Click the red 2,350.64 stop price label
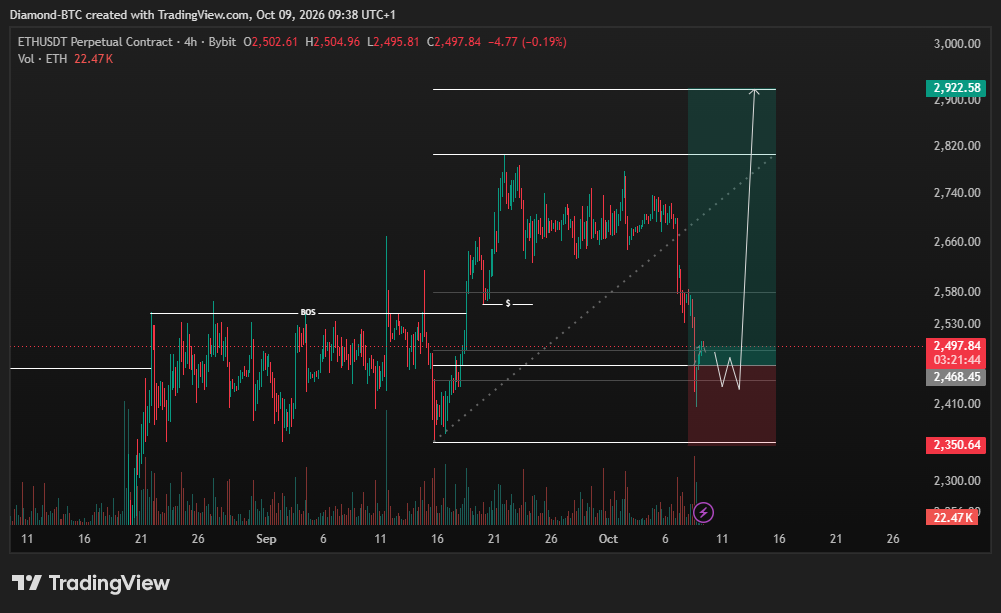This screenshot has width=1001, height=613. [x=956, y=444]
